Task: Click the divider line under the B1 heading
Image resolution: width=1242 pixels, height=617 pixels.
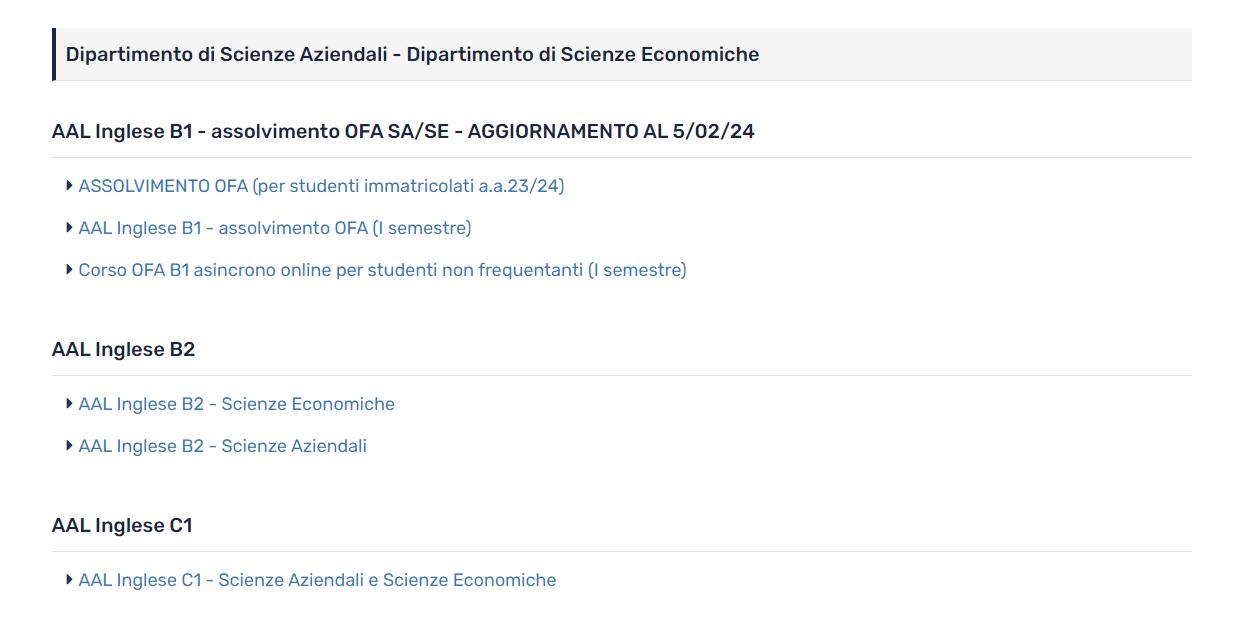Action: (621, 157)
